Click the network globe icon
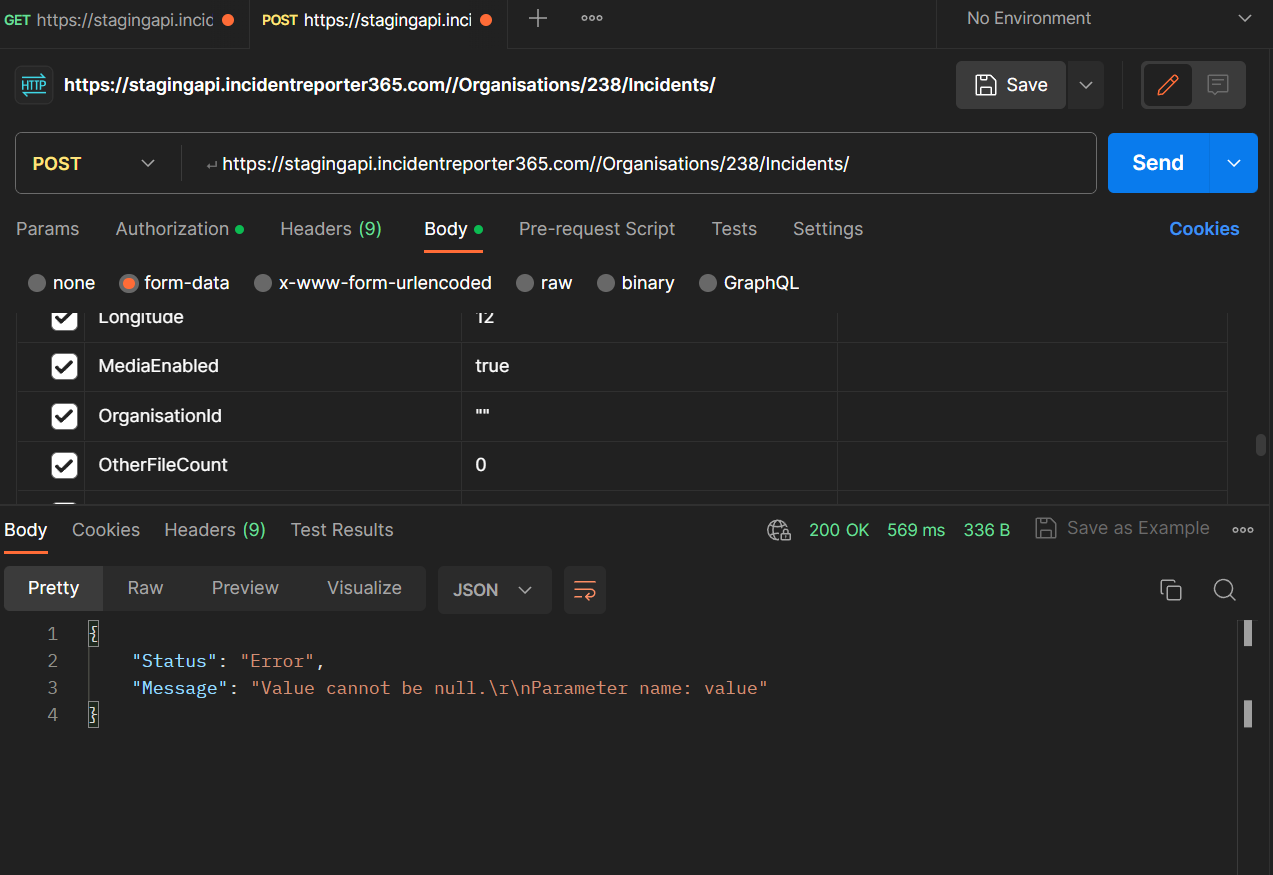This screenshot has width=1273, height=875. pyautogui.click(x=779, y=530)
